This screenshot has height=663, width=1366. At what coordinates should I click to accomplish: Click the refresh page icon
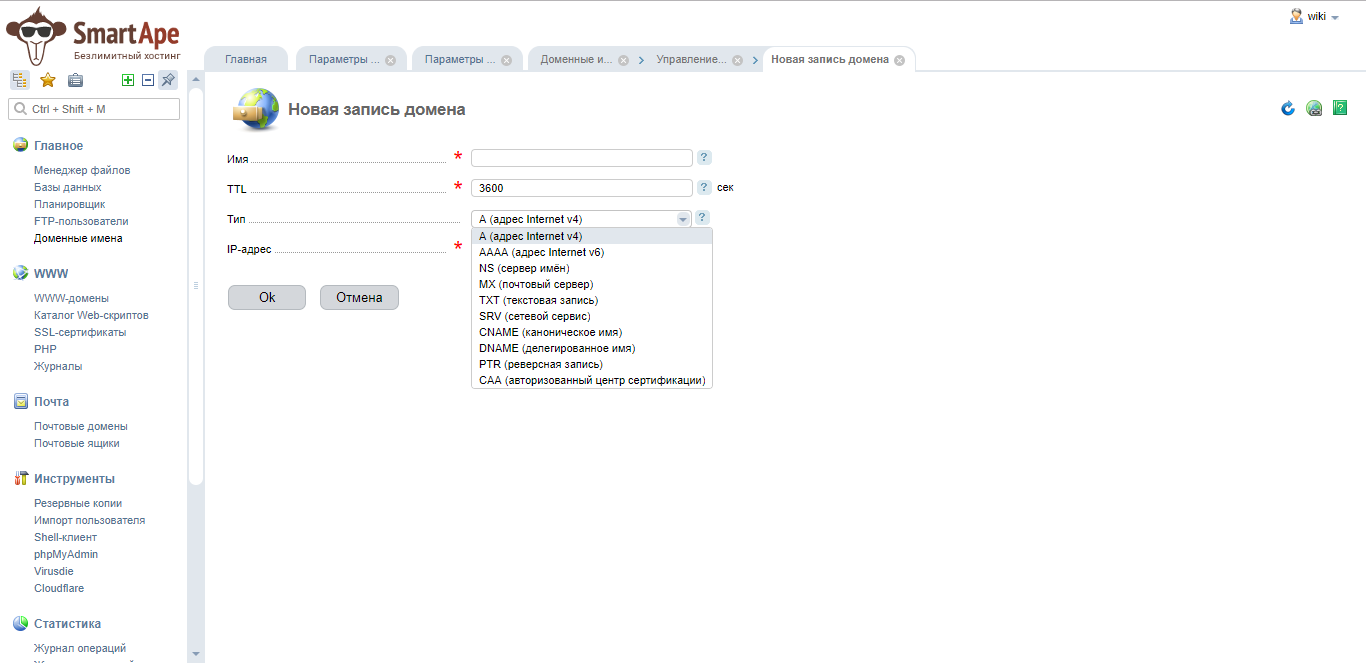[1288, 108]
